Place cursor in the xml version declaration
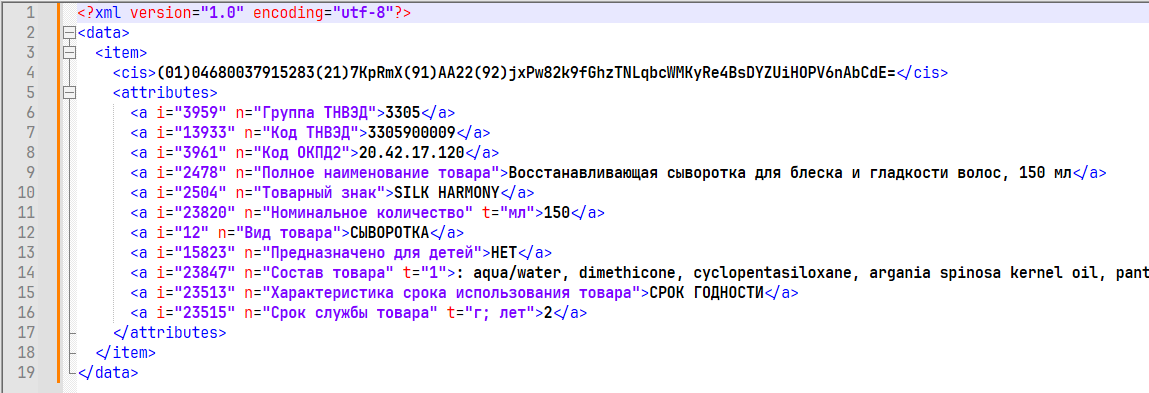 tap(243, 13)
